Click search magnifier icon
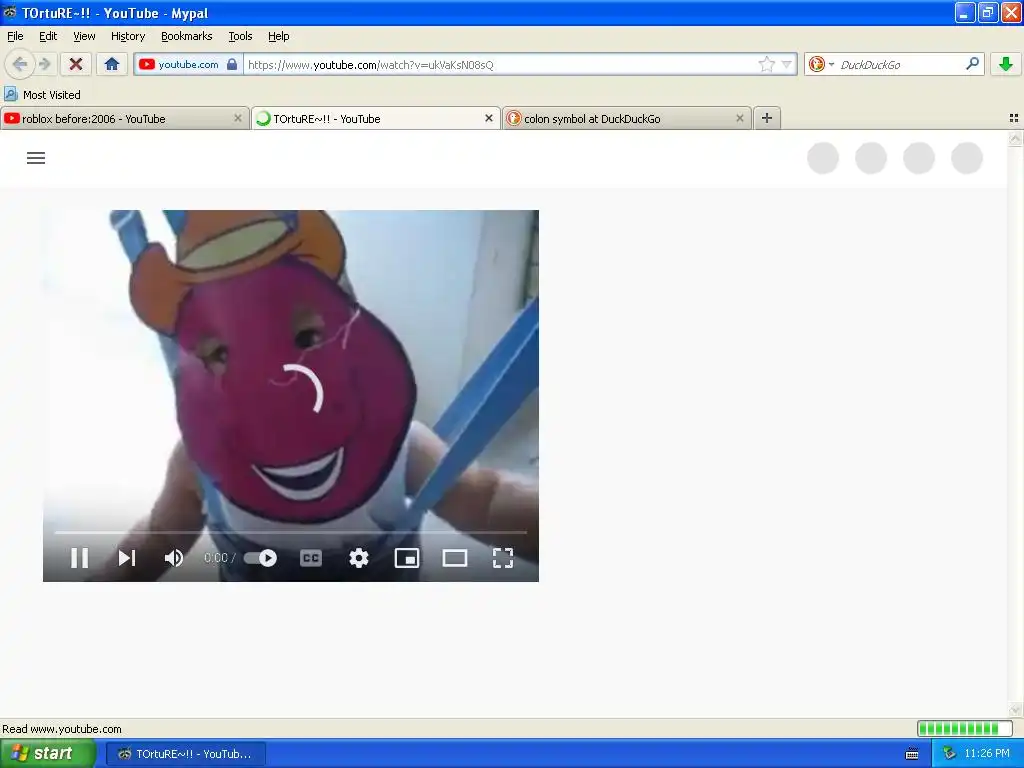This screenshot has height=768, width=1024. point(972,64)
